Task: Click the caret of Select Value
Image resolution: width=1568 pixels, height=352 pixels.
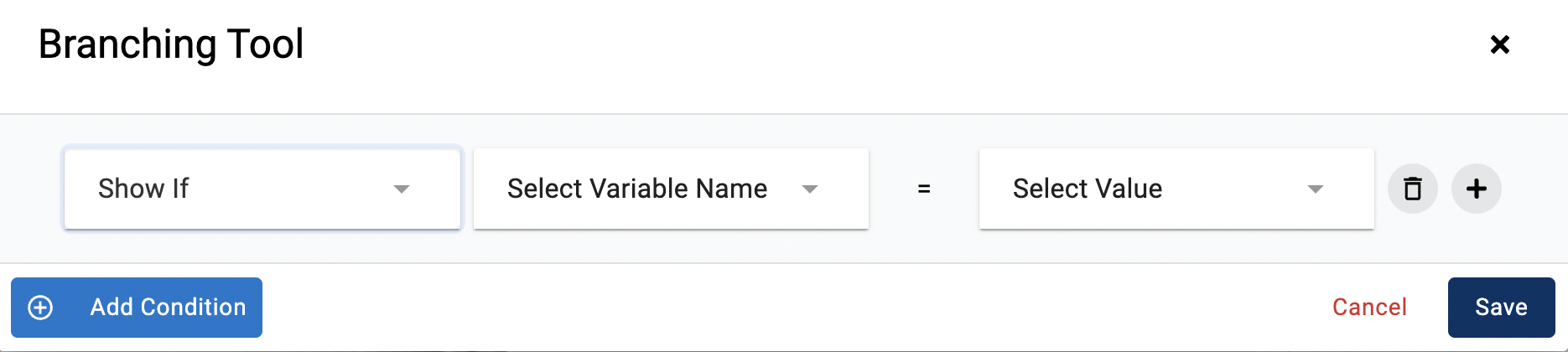Action: click(x=1315, y=189)
